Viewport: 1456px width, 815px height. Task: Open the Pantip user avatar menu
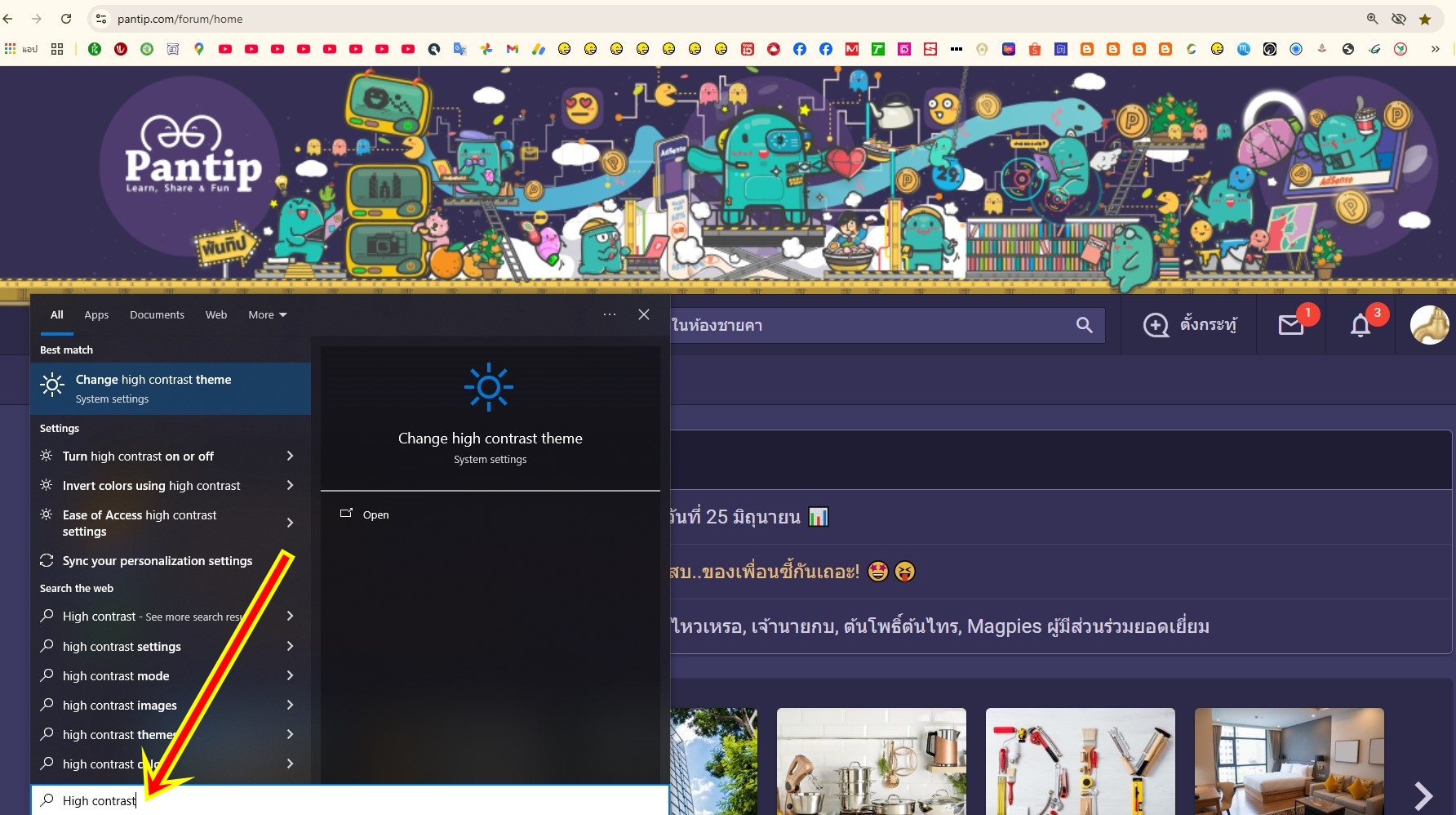tap(1429, 325)
